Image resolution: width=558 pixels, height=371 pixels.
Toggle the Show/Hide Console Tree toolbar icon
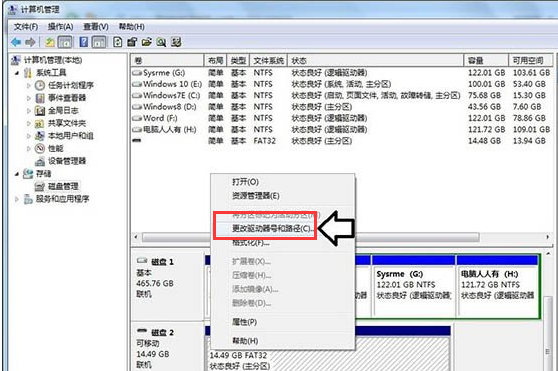click(65, 42)
